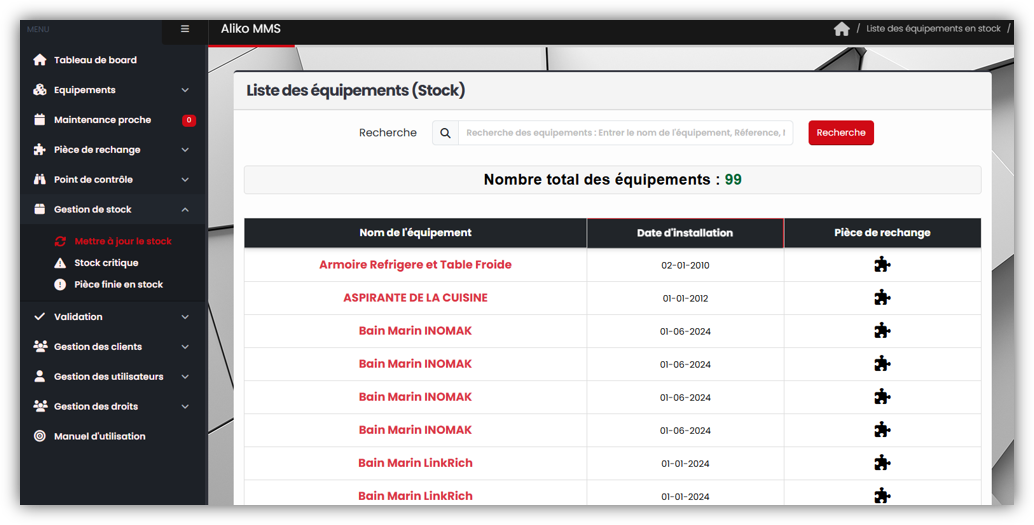Open Pièce finie en stock item
The image size is (1034, 525).
coord(118,285)
